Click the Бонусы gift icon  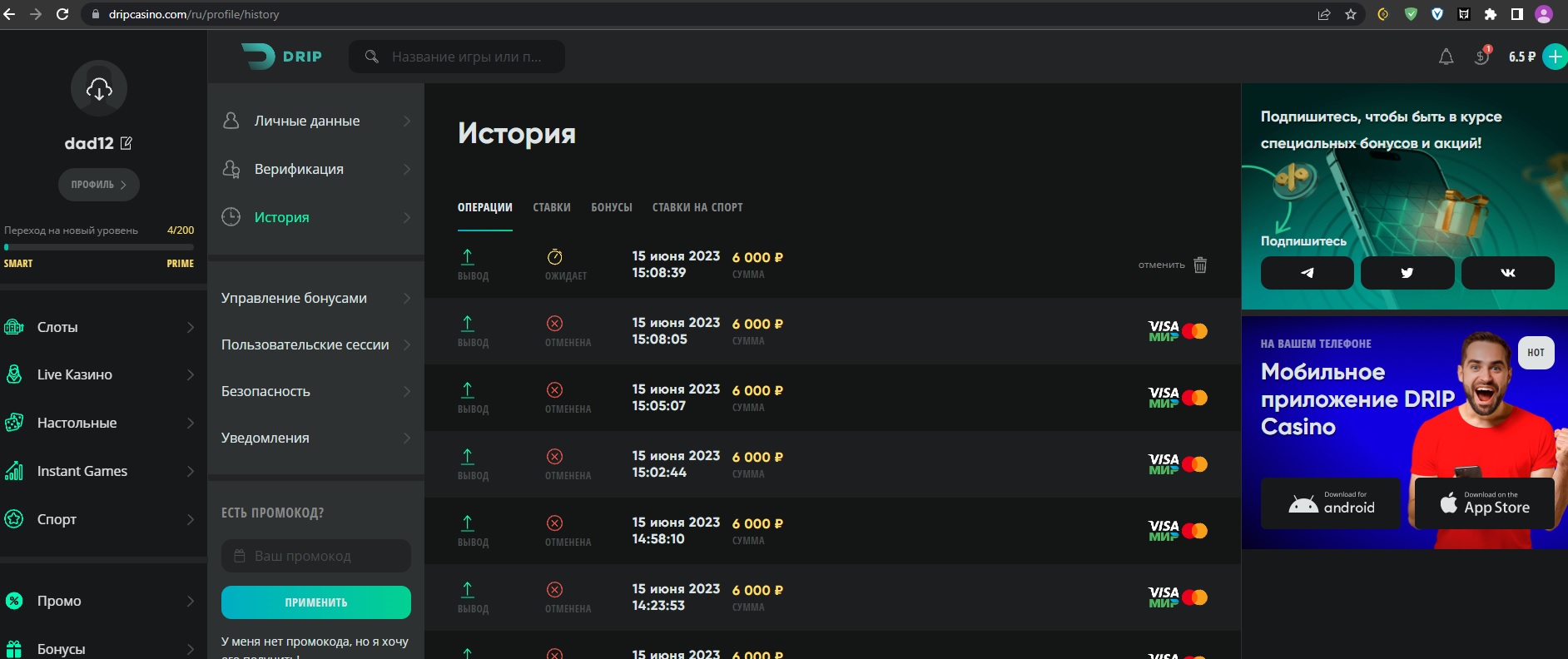[x=14, y=649]
